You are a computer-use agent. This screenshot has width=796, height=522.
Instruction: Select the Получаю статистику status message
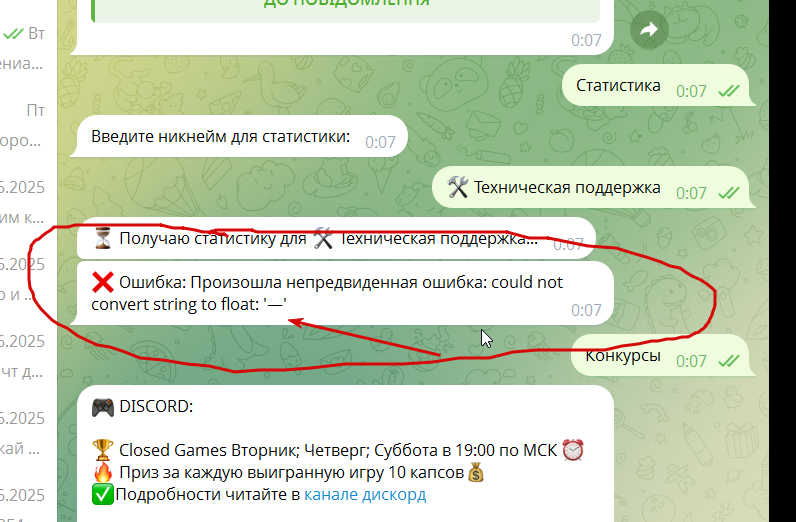click(336, 239)
